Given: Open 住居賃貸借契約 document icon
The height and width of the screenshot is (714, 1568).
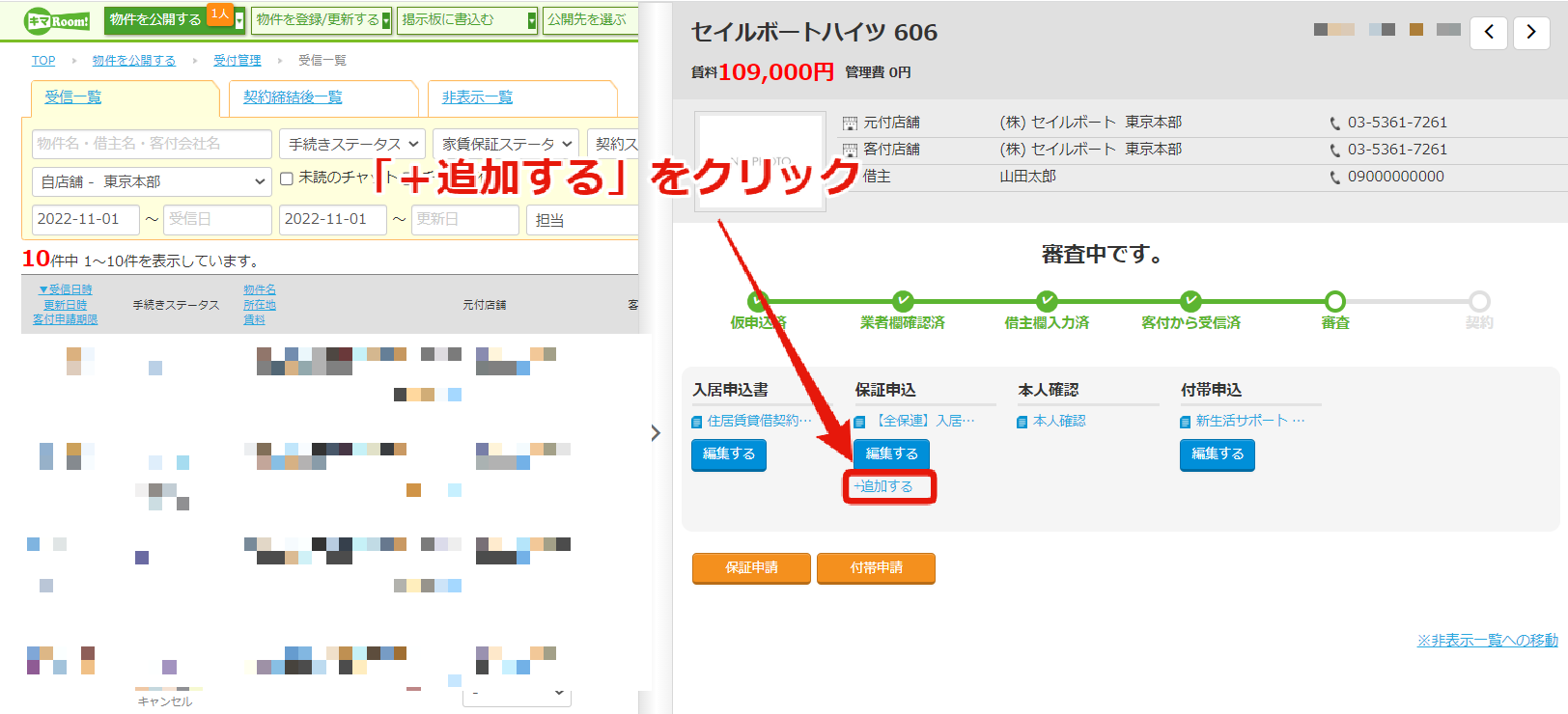Looking at the screenshot, I should coord(696,422).
